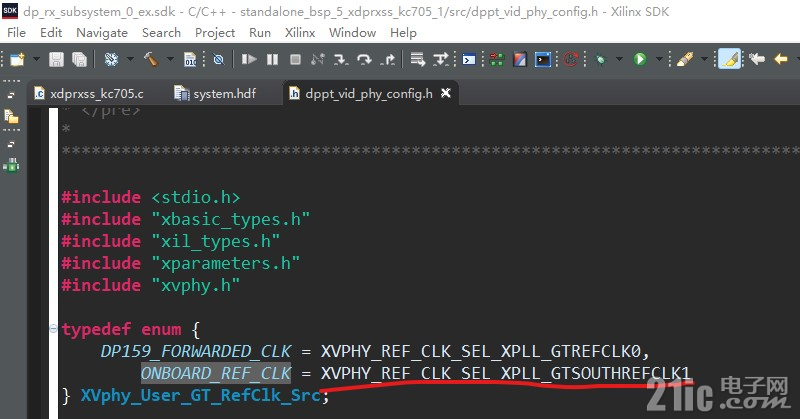
Task: Click the green blocks left sidebar icon
Action: pyautogui.click(x=11, y=165)
